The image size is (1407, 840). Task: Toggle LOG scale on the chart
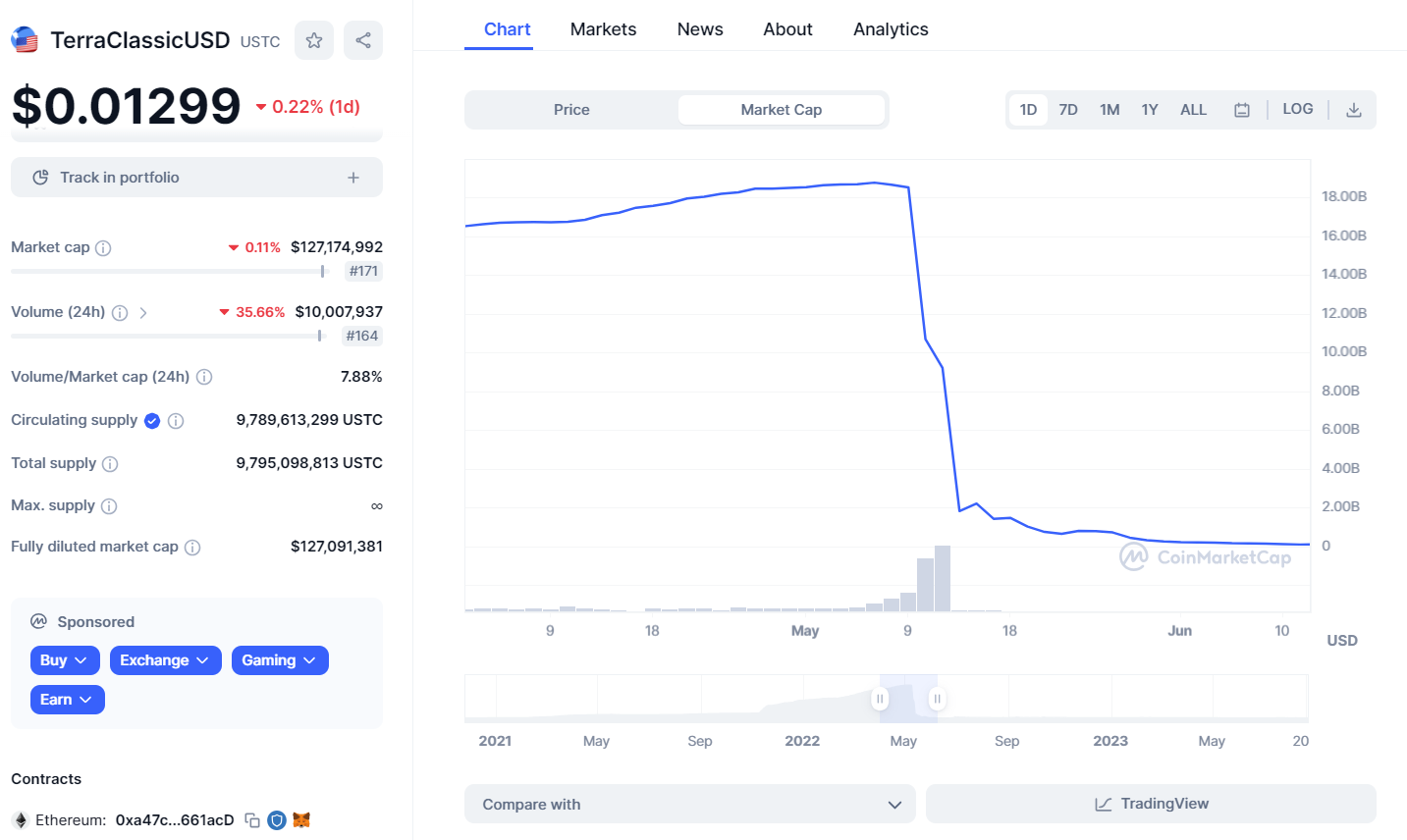[x=1298, y=109]
